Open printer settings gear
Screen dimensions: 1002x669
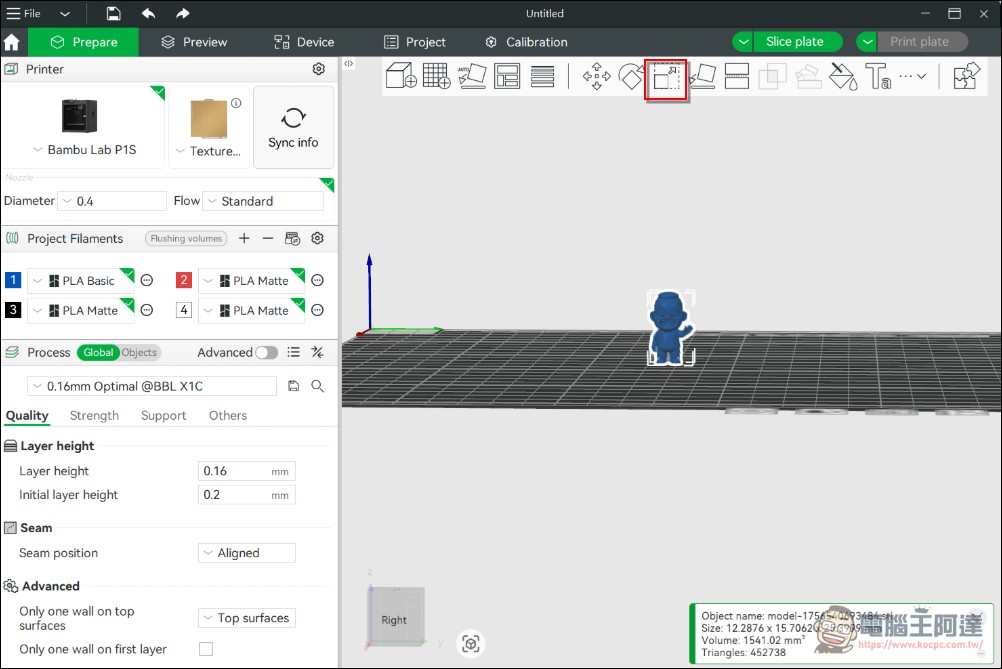(318, 69)
